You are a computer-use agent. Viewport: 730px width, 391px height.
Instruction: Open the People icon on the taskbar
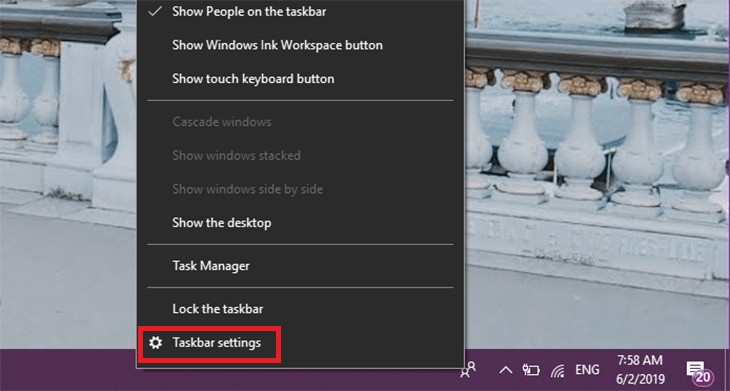pos(467,370)
